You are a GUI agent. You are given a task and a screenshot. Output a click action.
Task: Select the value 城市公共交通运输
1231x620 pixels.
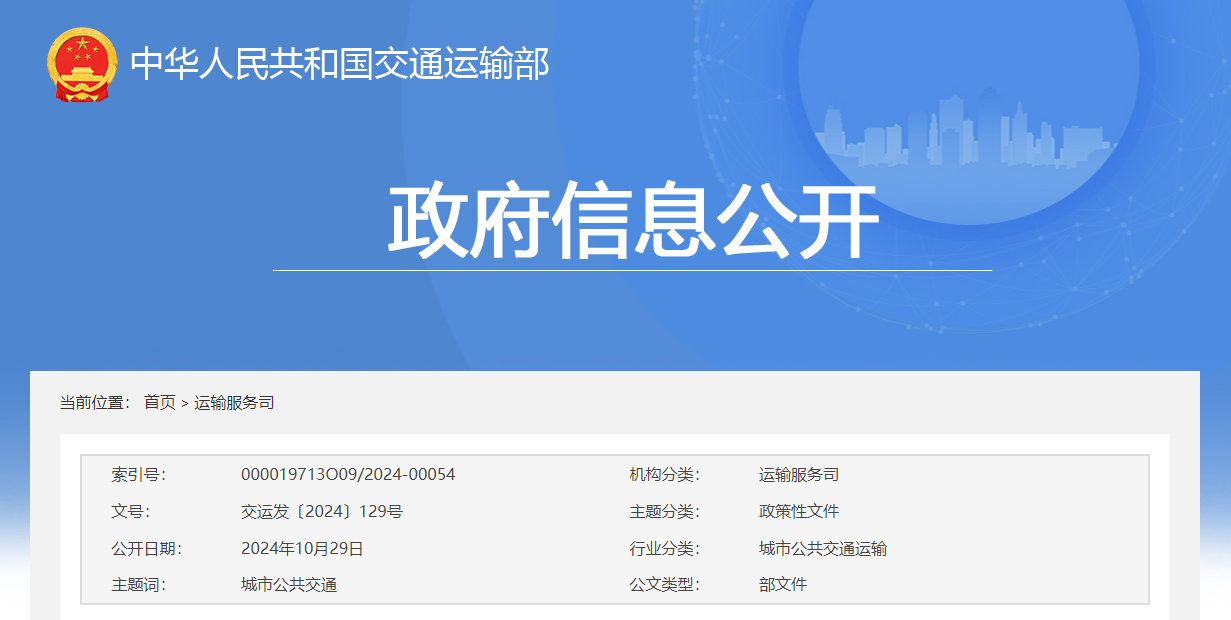(823, 549)
